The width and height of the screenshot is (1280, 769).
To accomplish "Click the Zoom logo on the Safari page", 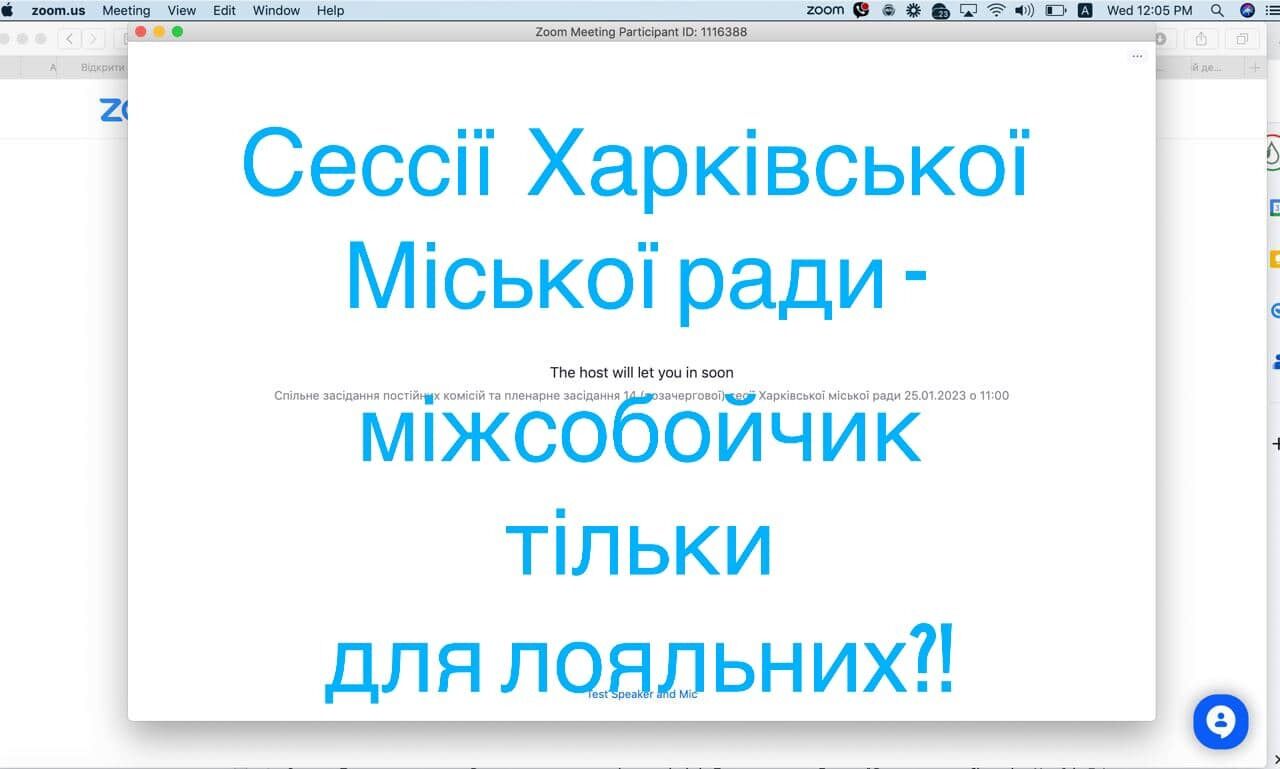I will tap(113, 110).
